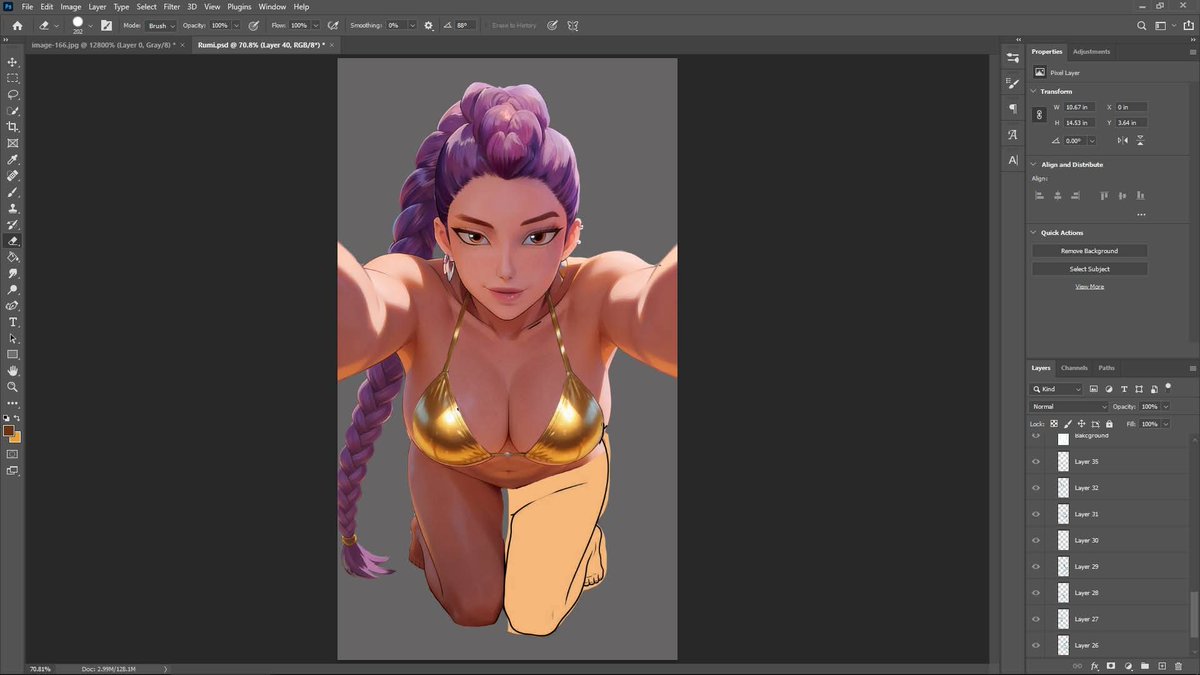
Task: Hide Layer 28 with eye icon
Action: [1036, 593]
